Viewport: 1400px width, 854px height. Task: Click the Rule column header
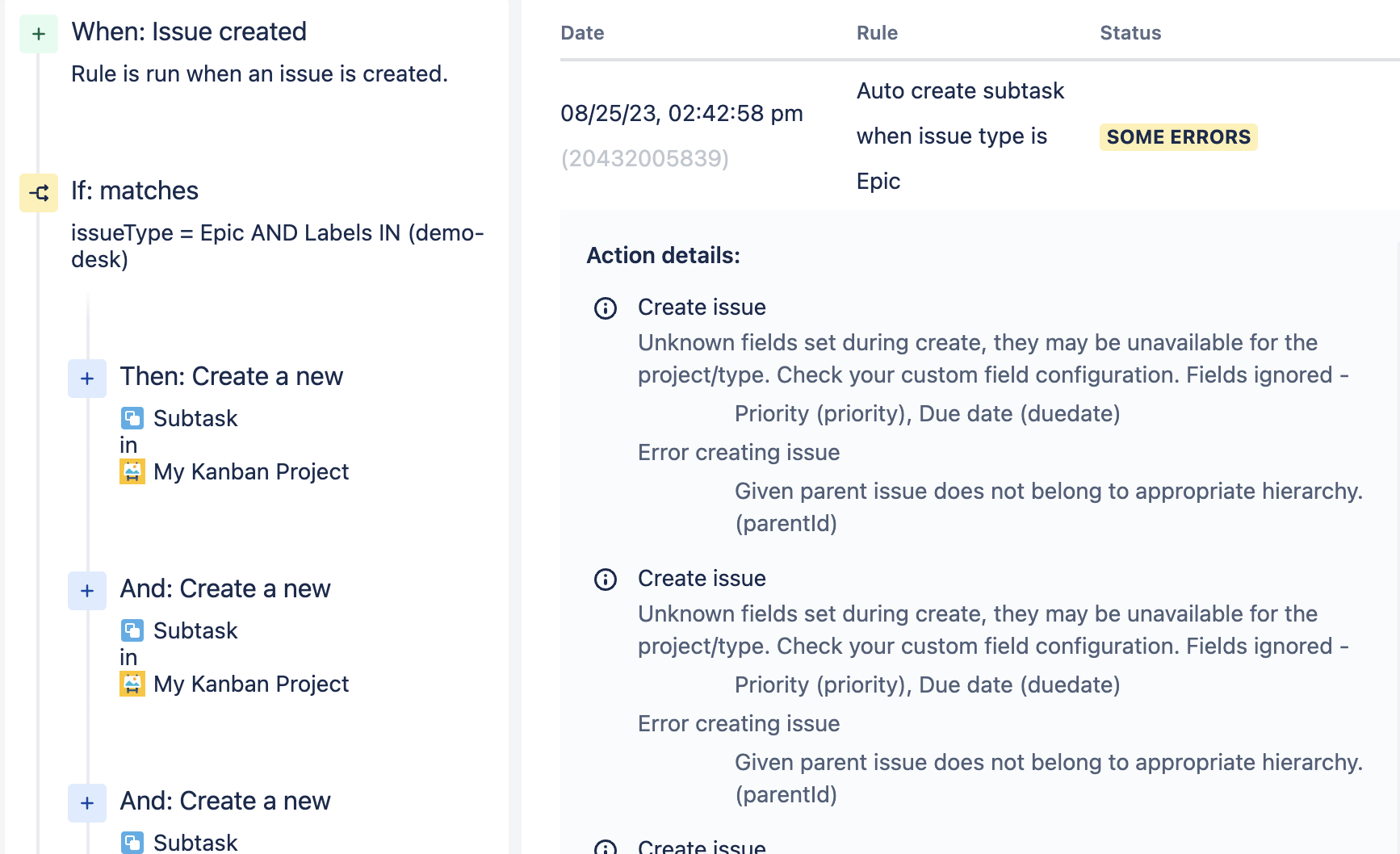[x=878, y=33]
